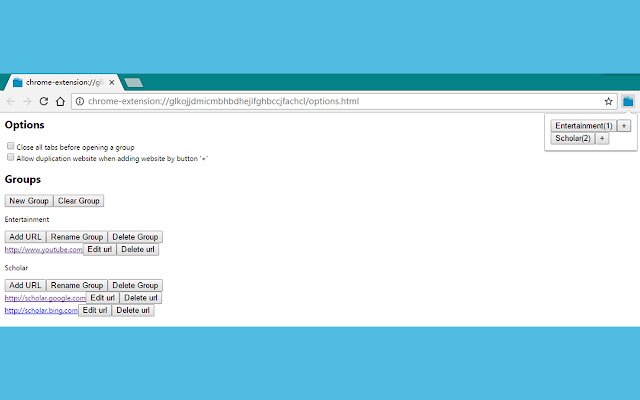Edit the scholar.google.com url

point(102,298)
